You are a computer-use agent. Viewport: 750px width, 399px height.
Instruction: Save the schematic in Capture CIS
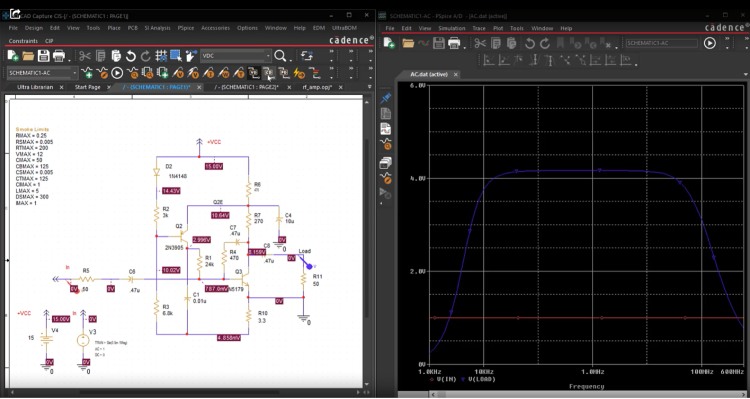coord(44,56)
